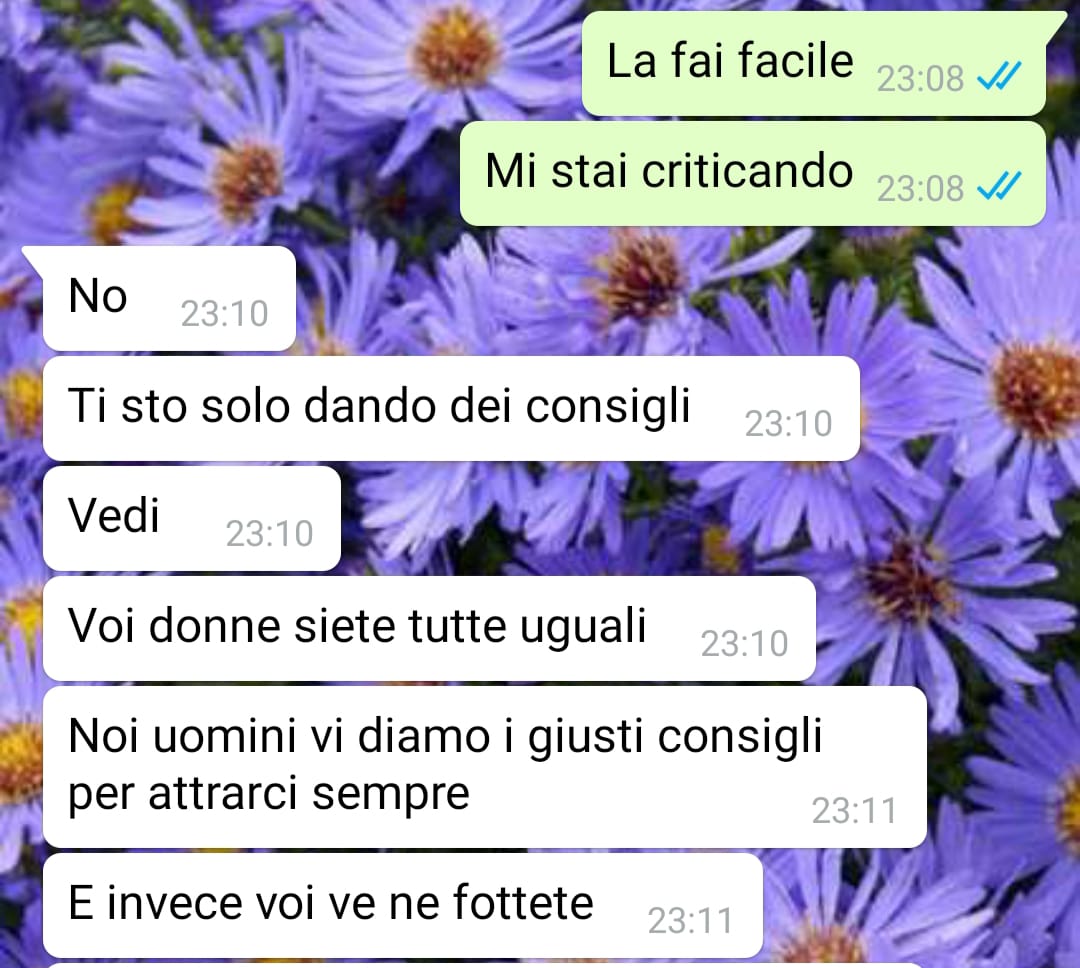Select 'Ti sto solo dando dei consigli' message
1080x968 pixels.
point(451,409)
